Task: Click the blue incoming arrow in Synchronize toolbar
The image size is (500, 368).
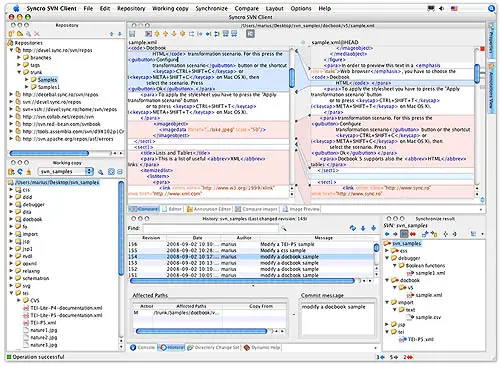Action: [387, 234]
